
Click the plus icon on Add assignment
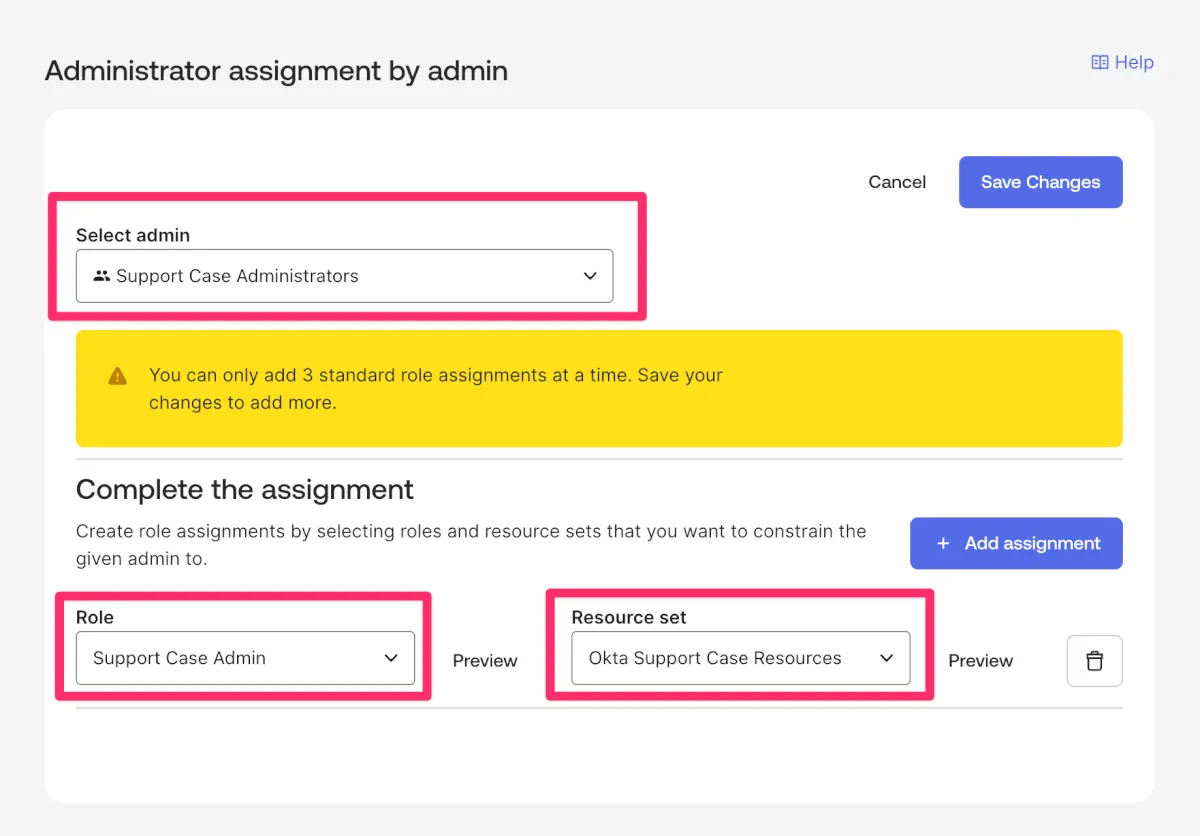tap(942, 543)
